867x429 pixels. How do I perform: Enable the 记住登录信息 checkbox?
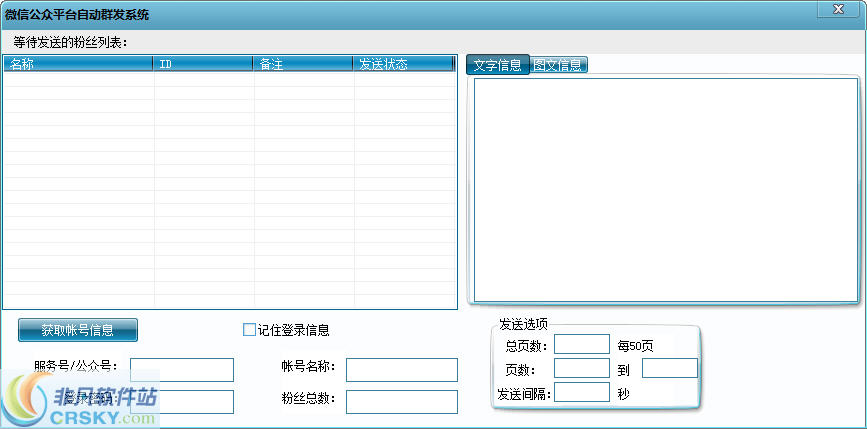[249, 330]
